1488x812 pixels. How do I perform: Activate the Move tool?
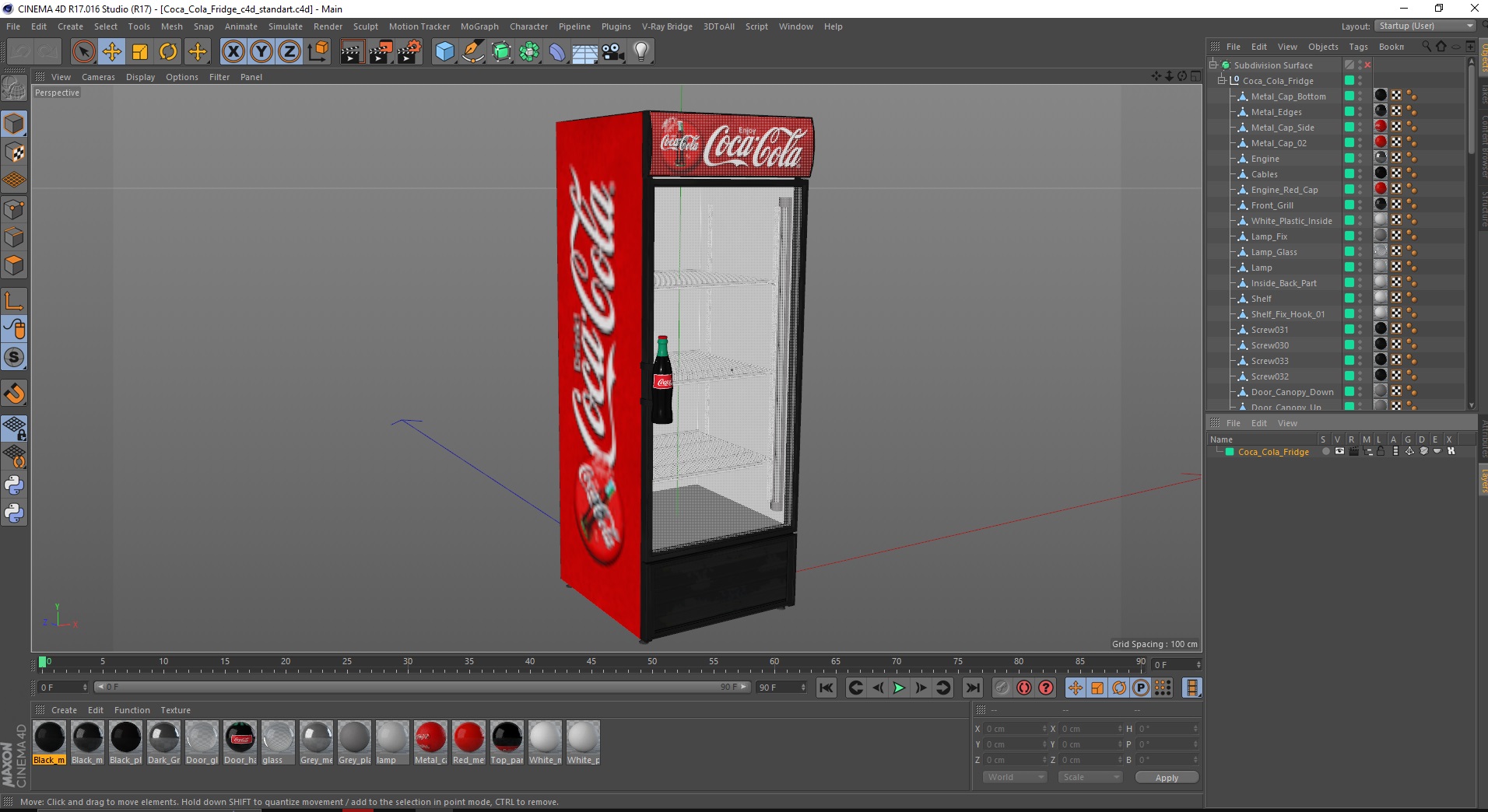tap(112, 52)
